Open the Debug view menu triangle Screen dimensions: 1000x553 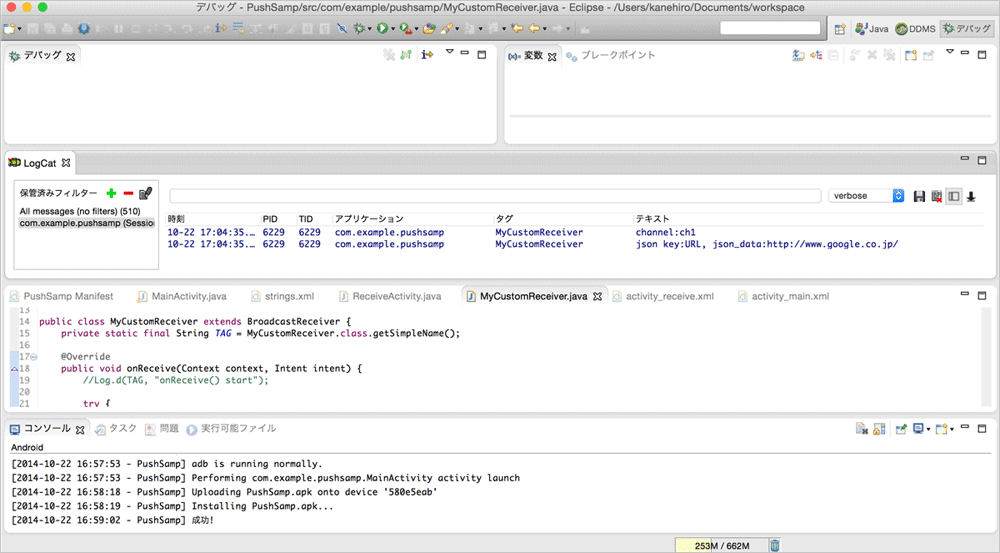[x=449, y=52]
